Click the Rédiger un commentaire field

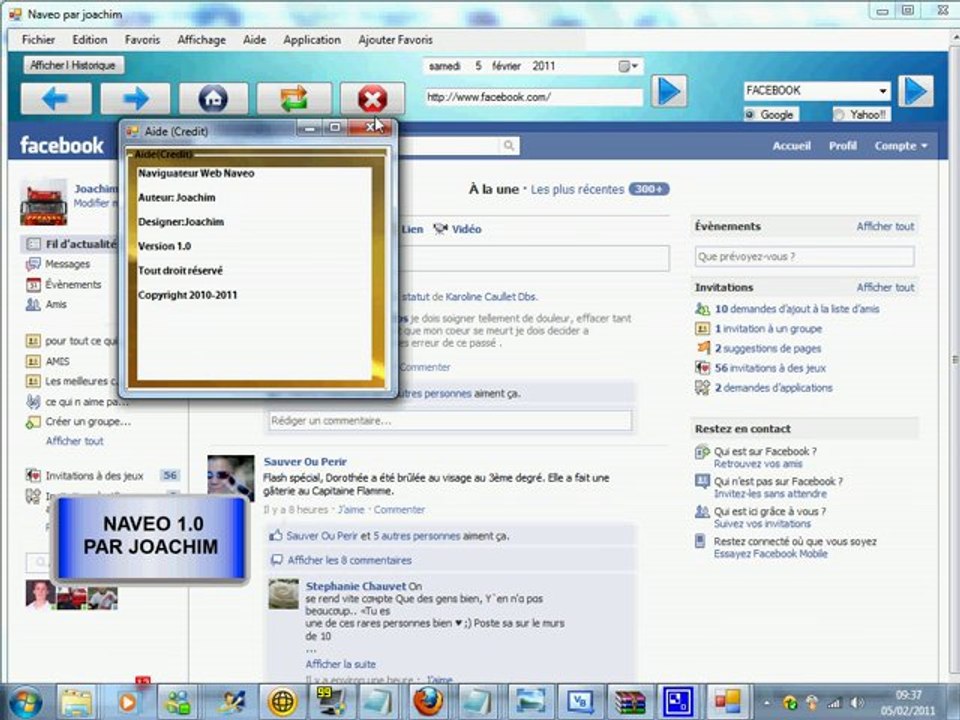(x=450, y=421)
